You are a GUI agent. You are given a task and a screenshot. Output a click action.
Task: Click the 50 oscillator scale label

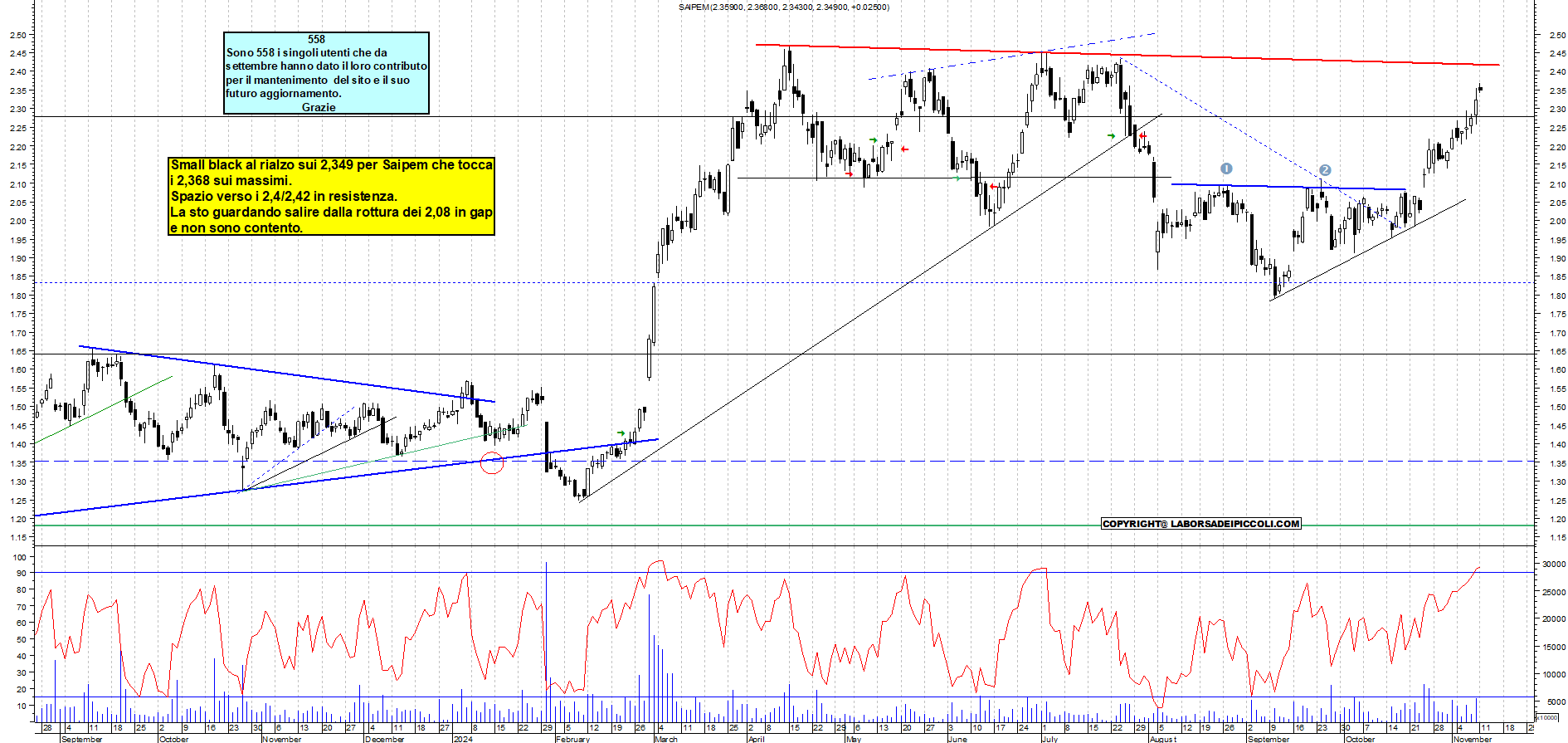click(22, 639)
